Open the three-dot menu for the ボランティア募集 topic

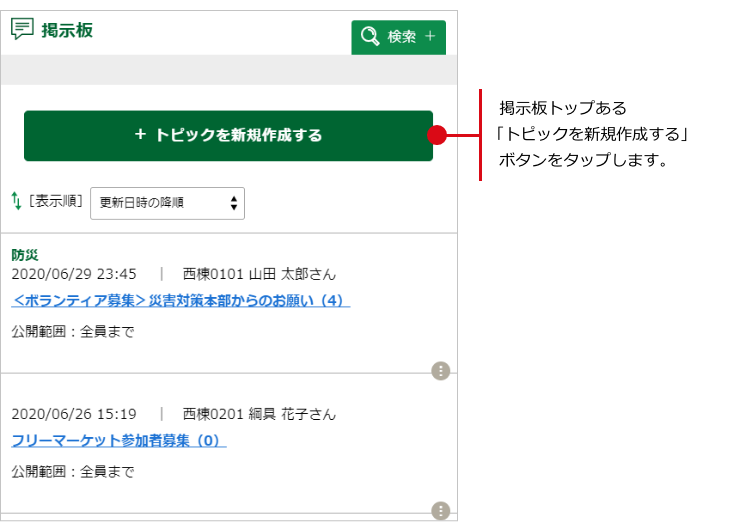click(441, 371)
